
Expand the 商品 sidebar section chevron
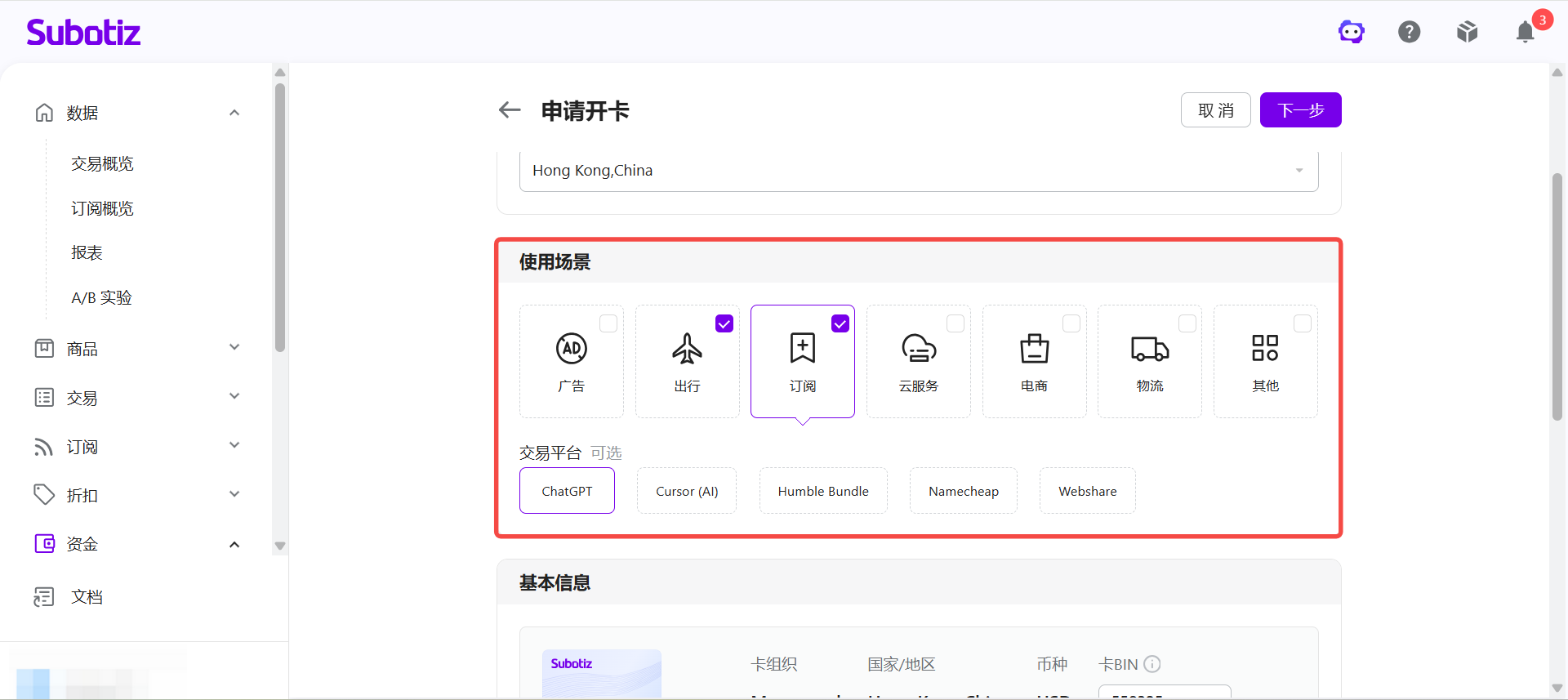[x=234, y=347]
